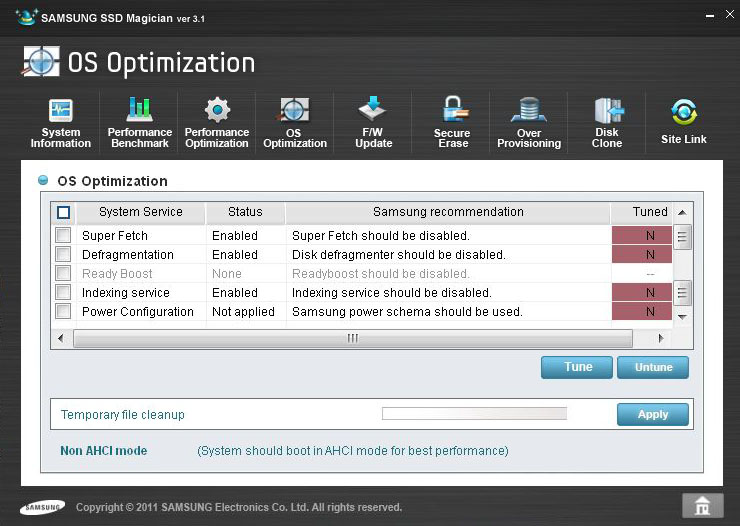Screen dimensions: 740x526
Task: Click the AHCI mode boot recommendation text
Action: pyautogui.click(x=353, y=451)
